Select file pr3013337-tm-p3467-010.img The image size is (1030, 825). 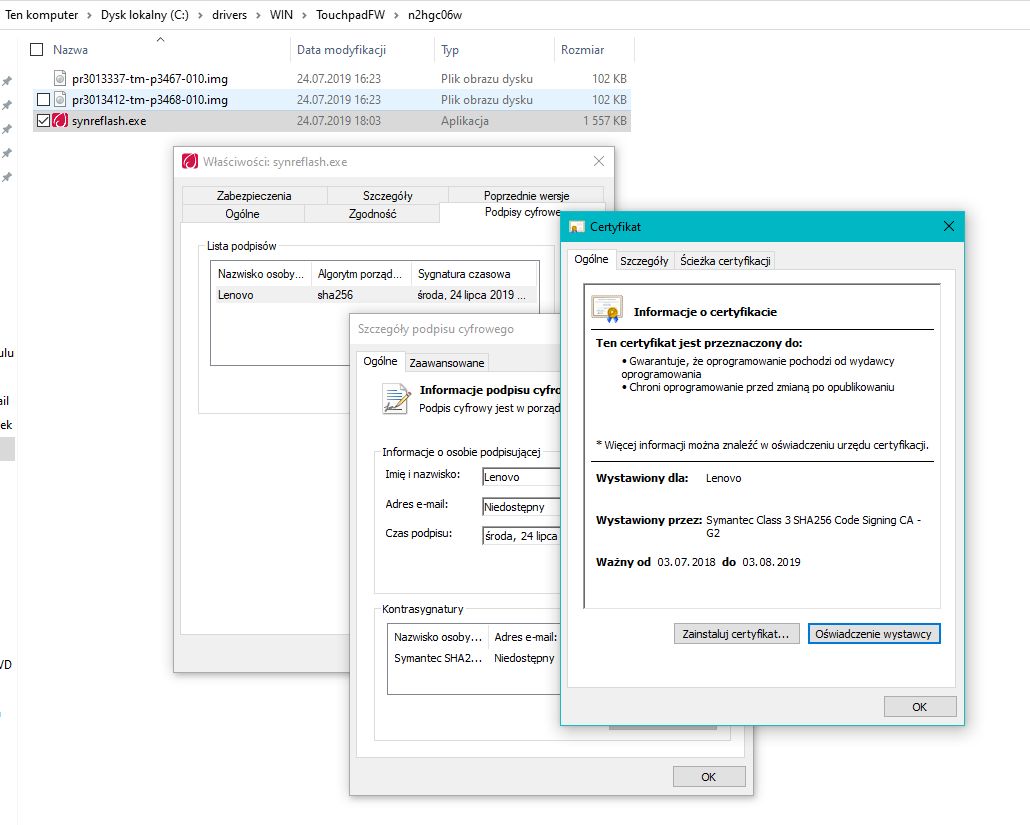coord(150,79)
